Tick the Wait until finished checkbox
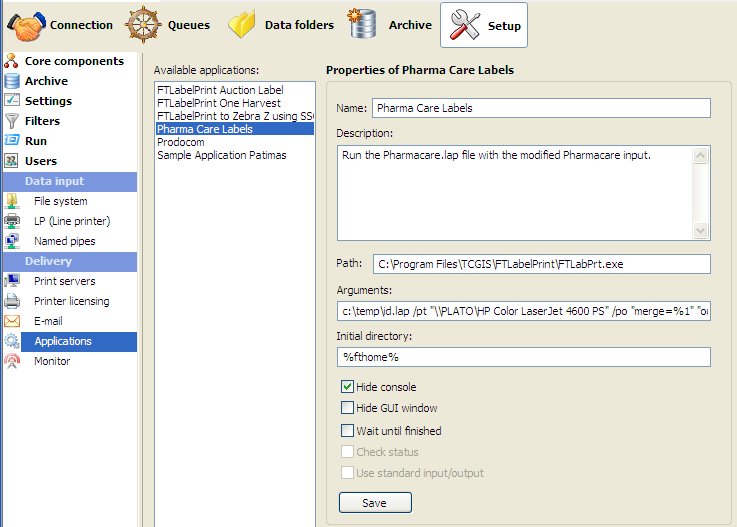The image size is (737, 527). [347, 431]
